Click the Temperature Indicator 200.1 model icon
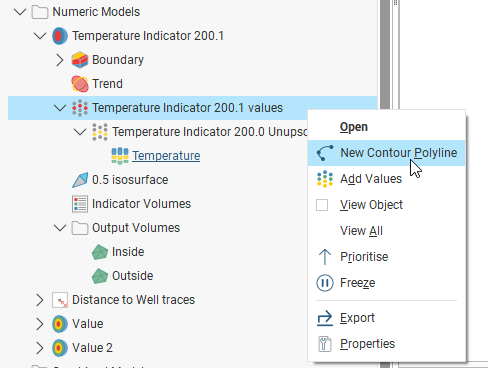Screen dimensions: 488x368 (x=60, y=36)
